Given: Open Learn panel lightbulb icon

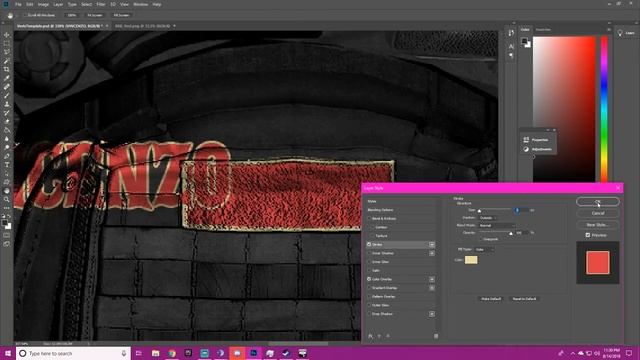Looking at the screenshot, I should point(620,33).
